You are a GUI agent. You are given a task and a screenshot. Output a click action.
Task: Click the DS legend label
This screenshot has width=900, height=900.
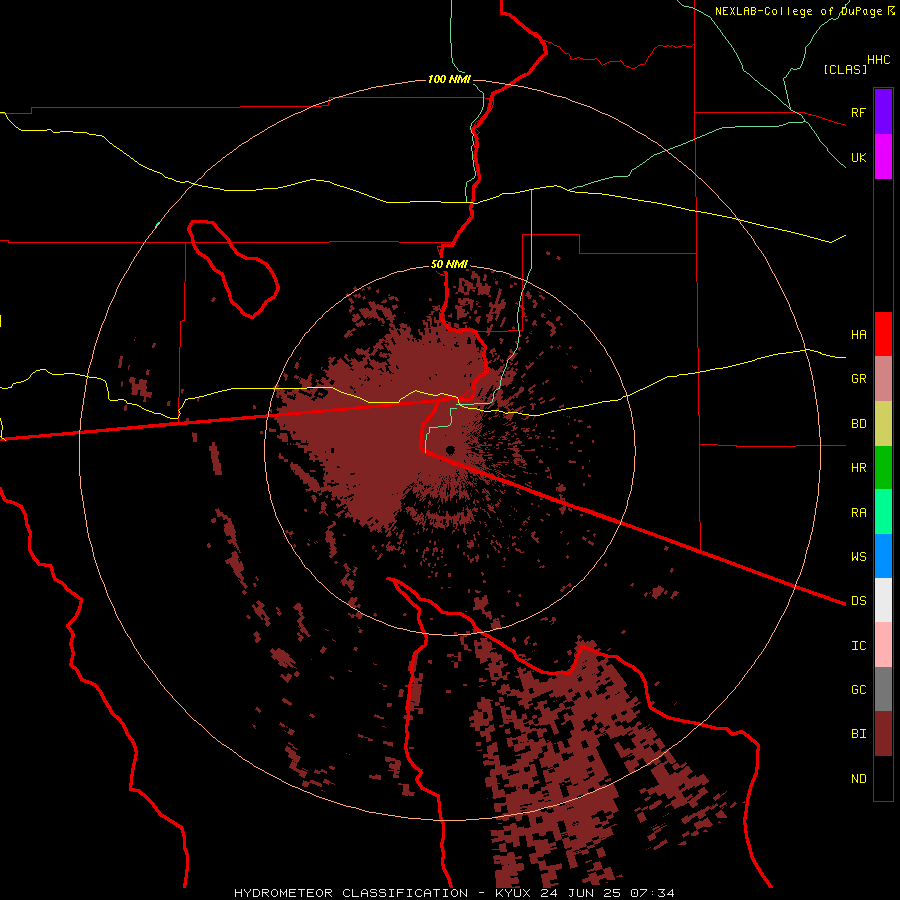click(x=858, y=600)
